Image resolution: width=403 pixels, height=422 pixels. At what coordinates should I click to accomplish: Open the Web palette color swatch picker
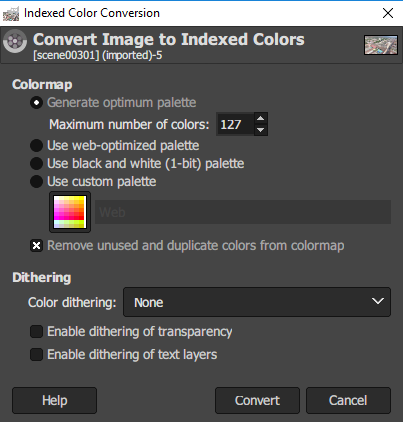click(x=70, y=212)
